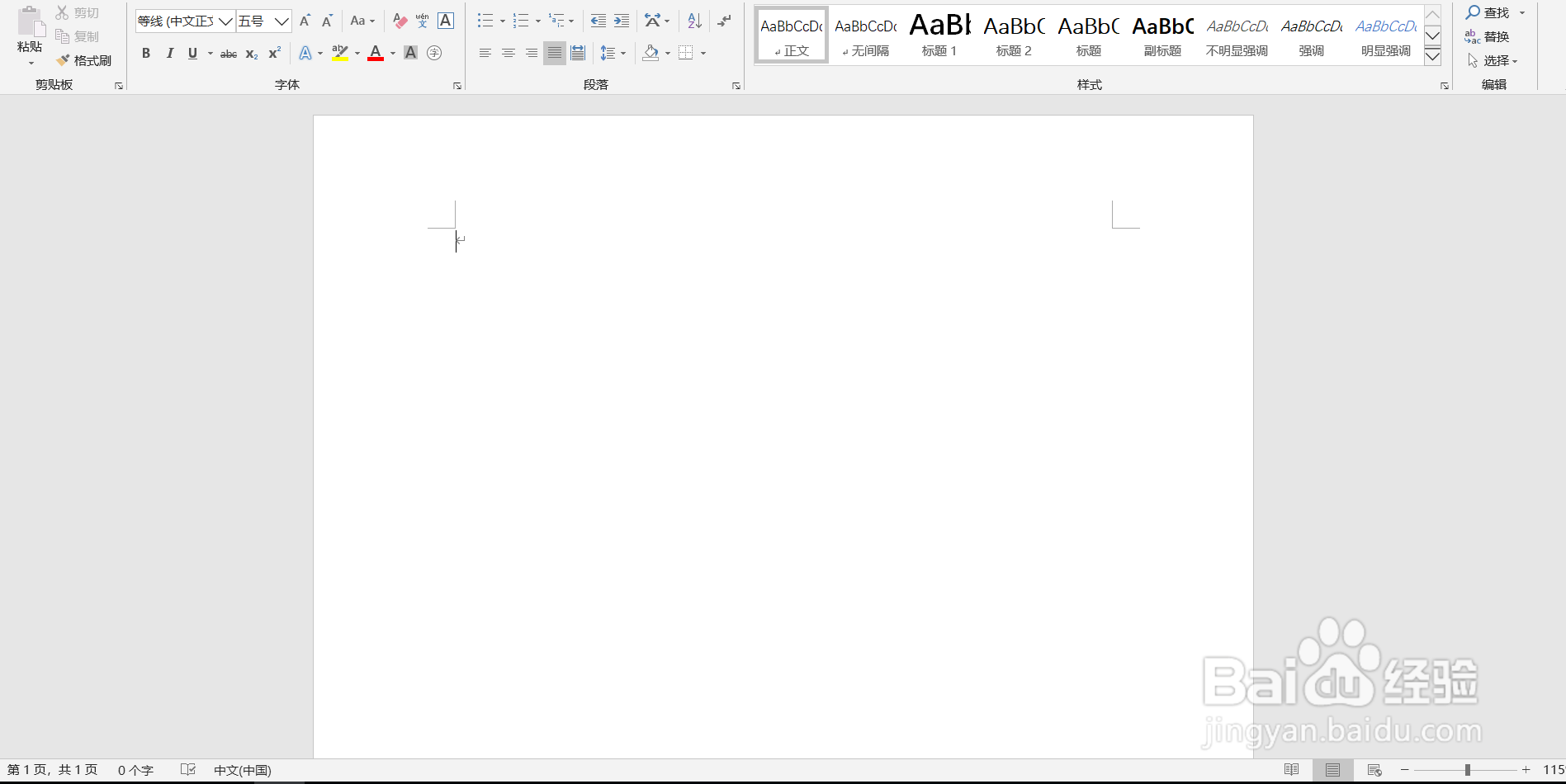Click the Sort A-Z icon
This screenshot has width=1566, height=784.
point(694,21)
